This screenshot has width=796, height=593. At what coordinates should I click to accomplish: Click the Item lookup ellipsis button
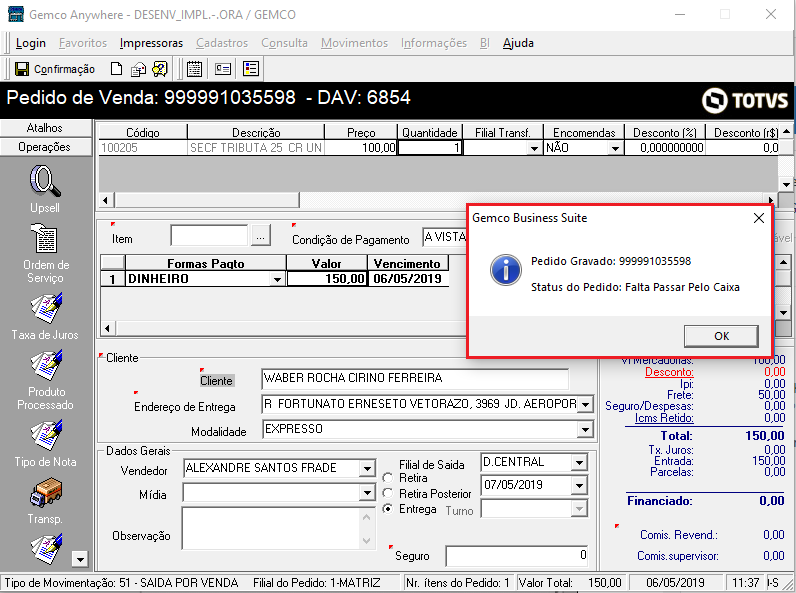pyautogui.click(x=260, y=236)
